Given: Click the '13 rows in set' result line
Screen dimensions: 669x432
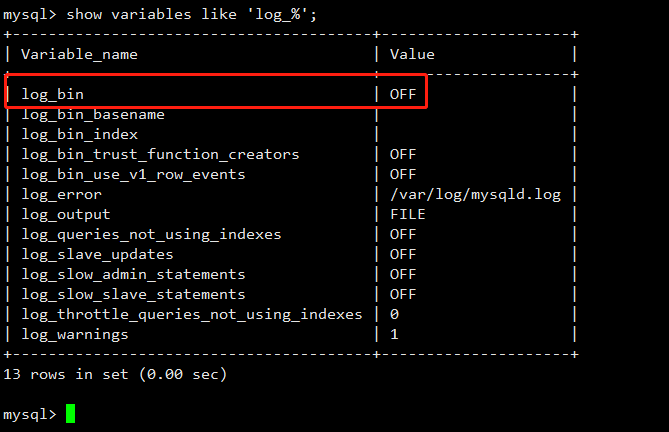Looking at the screenshot, I should pos(115,374).
